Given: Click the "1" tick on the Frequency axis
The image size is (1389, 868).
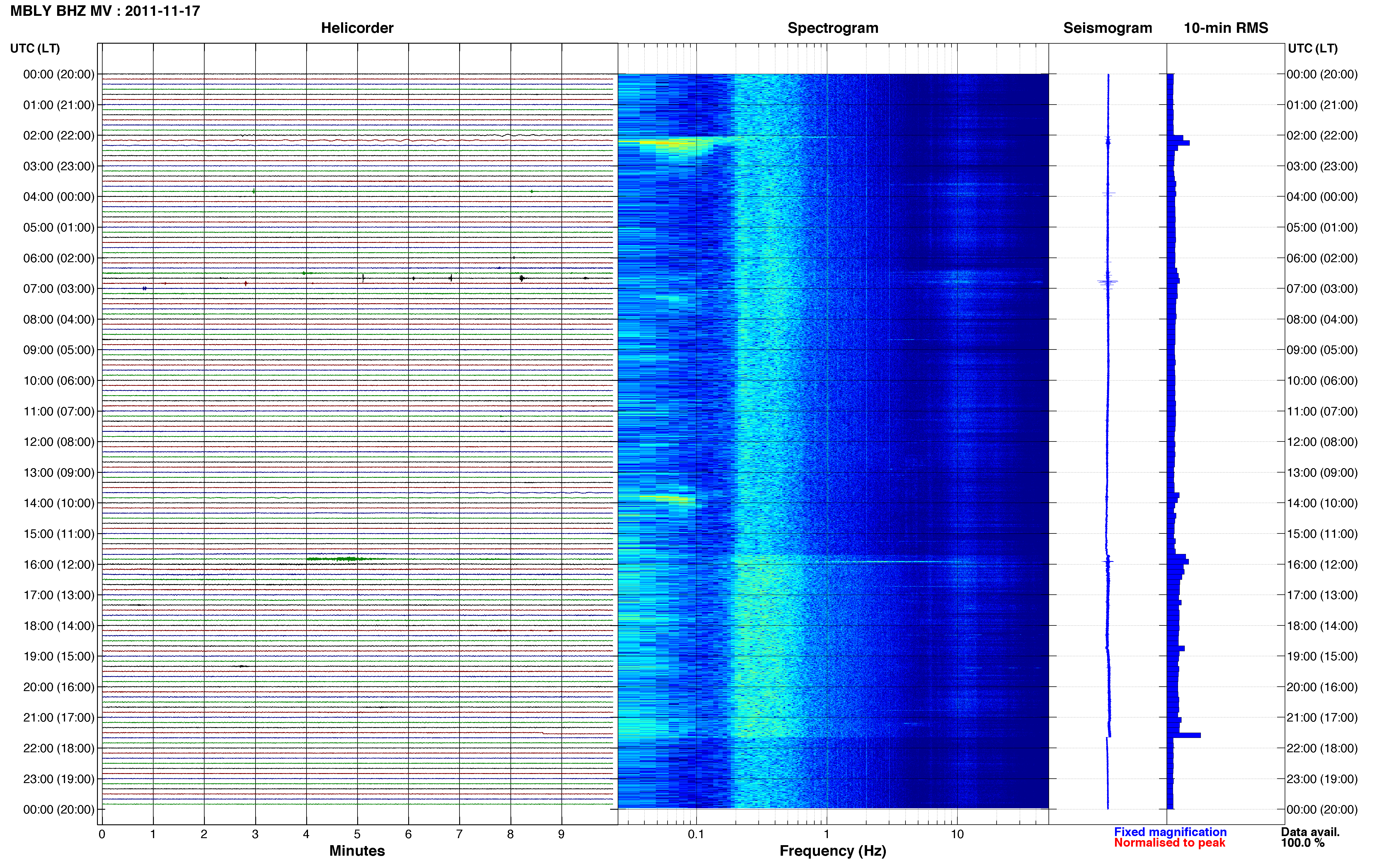Looking at the screenshot, I should point(827,834).
